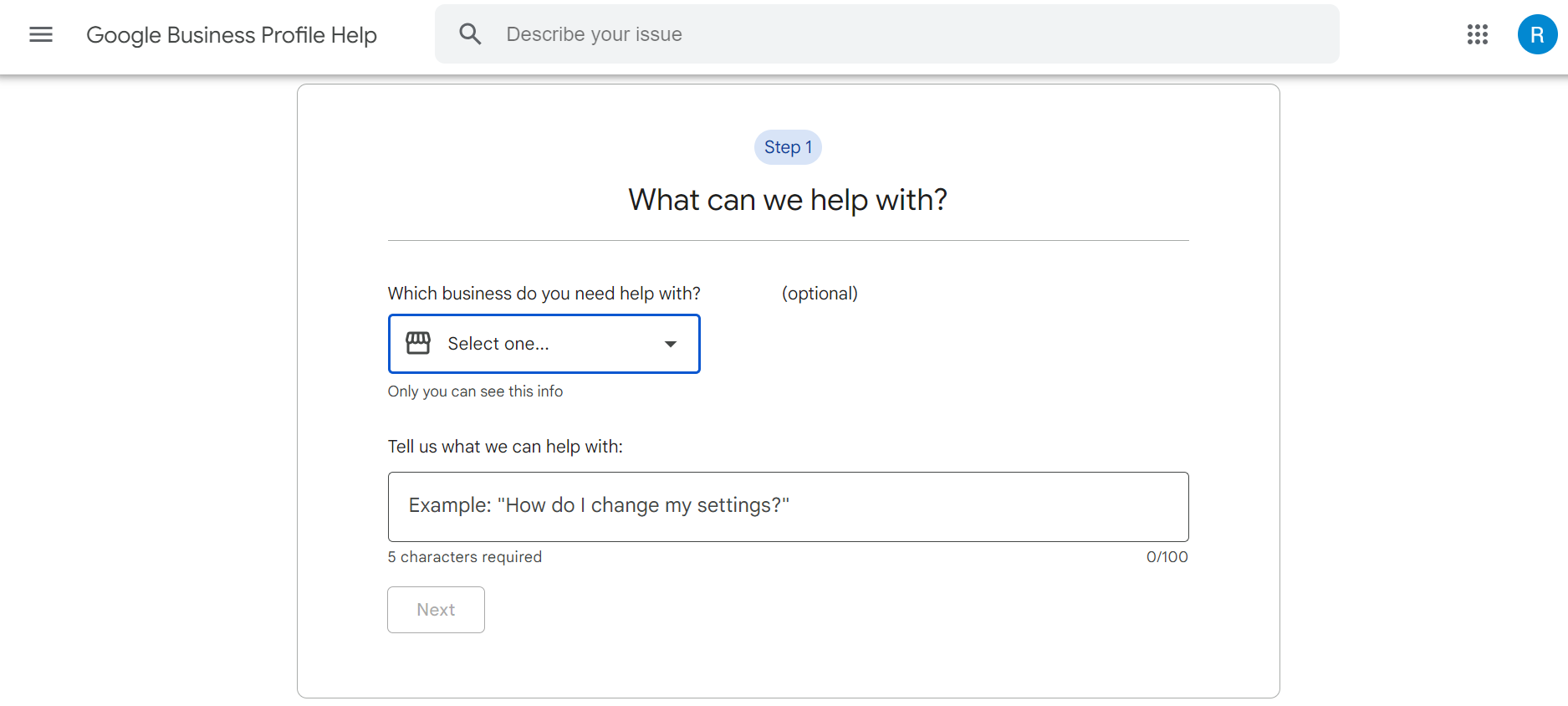Click the '0/100' character counter
Screen dimensions: 1568x706
[1167, 557]
